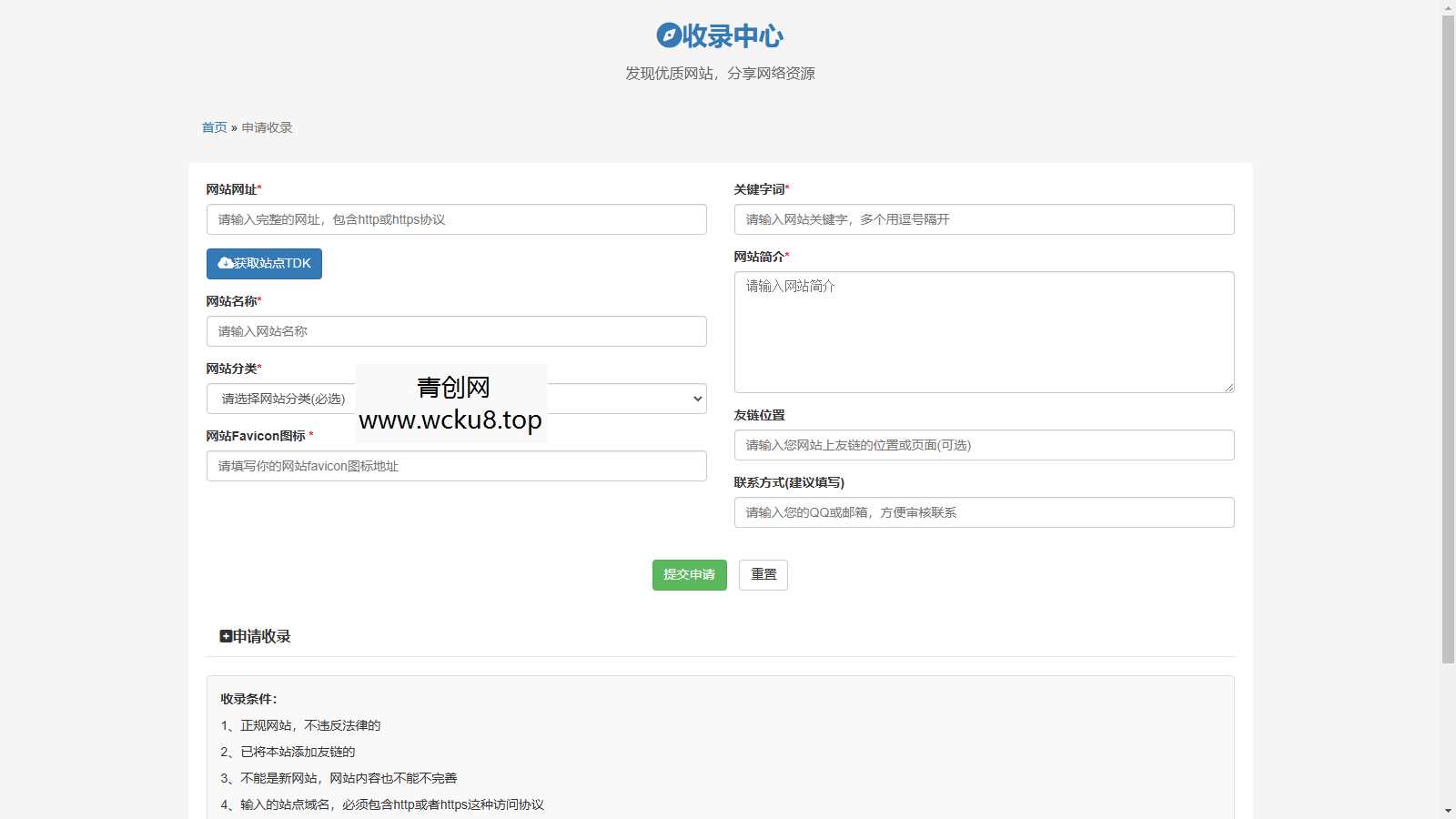Click the www.wcku8.top watermark link
The width and height of the screenshot is (1456, 819).
(450, 421)
